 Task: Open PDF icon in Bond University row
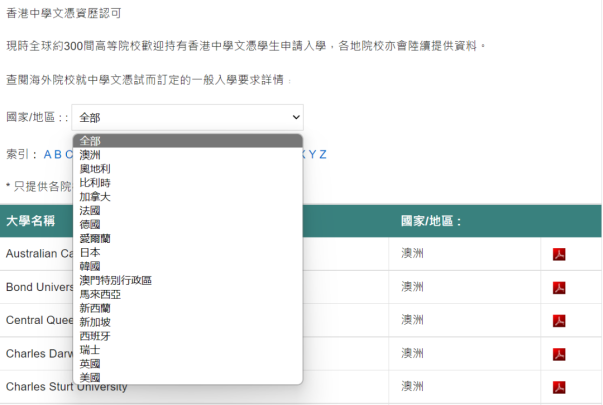[x=559, y=287]
